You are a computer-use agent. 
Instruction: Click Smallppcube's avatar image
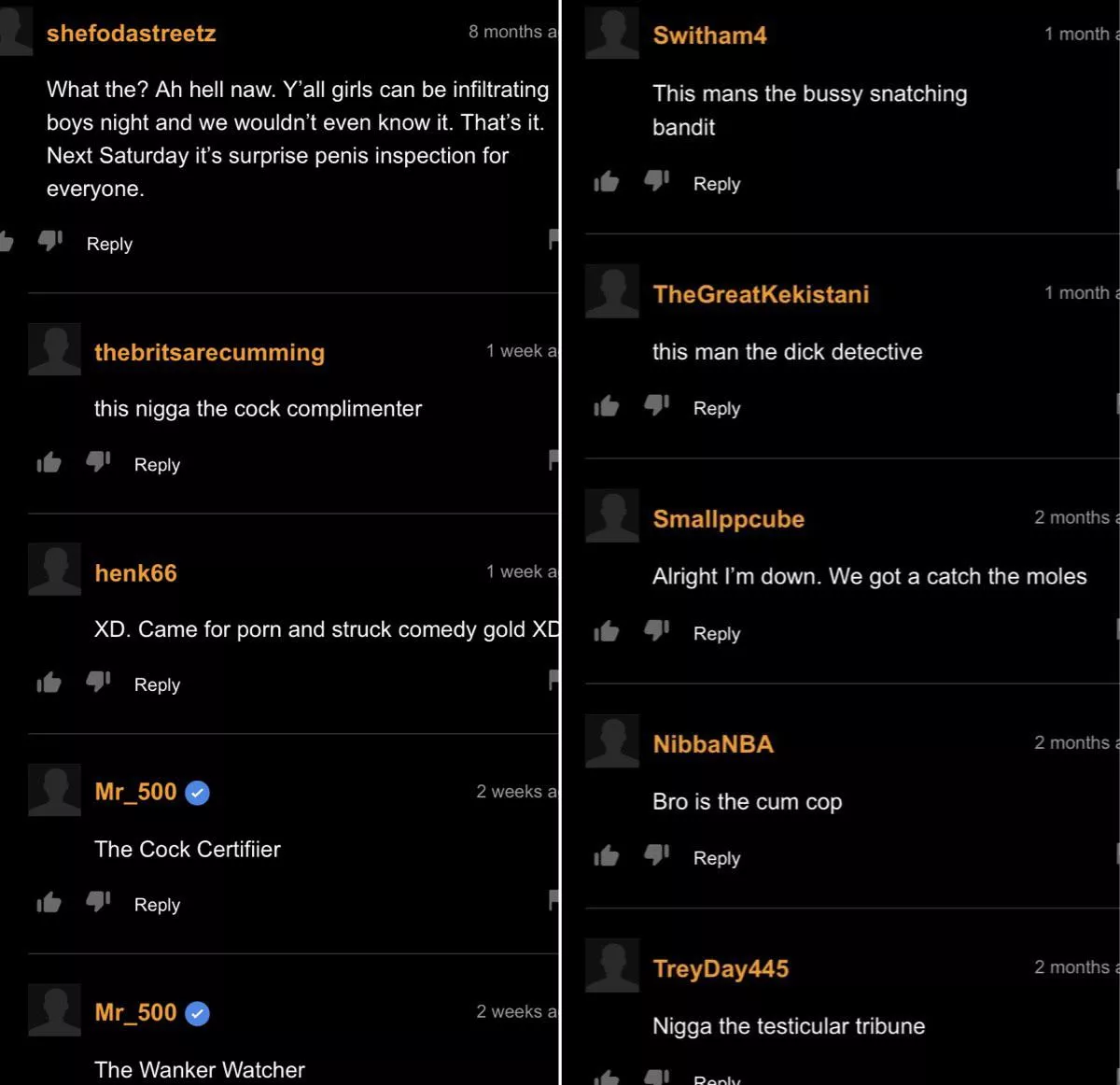pyautogui.click(x=611, y=515)
